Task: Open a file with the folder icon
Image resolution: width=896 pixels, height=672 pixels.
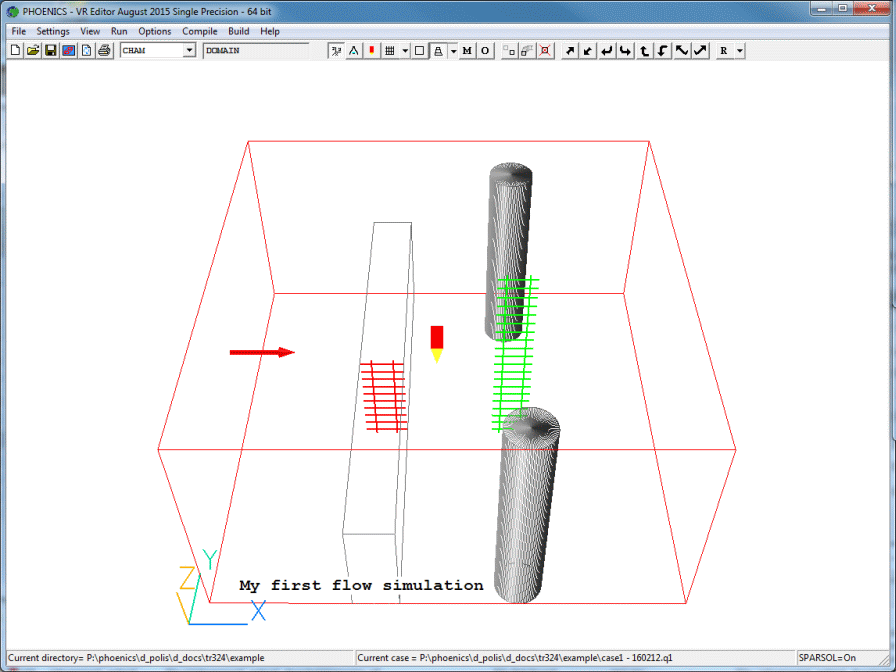Action: click(x=32, y=50)
